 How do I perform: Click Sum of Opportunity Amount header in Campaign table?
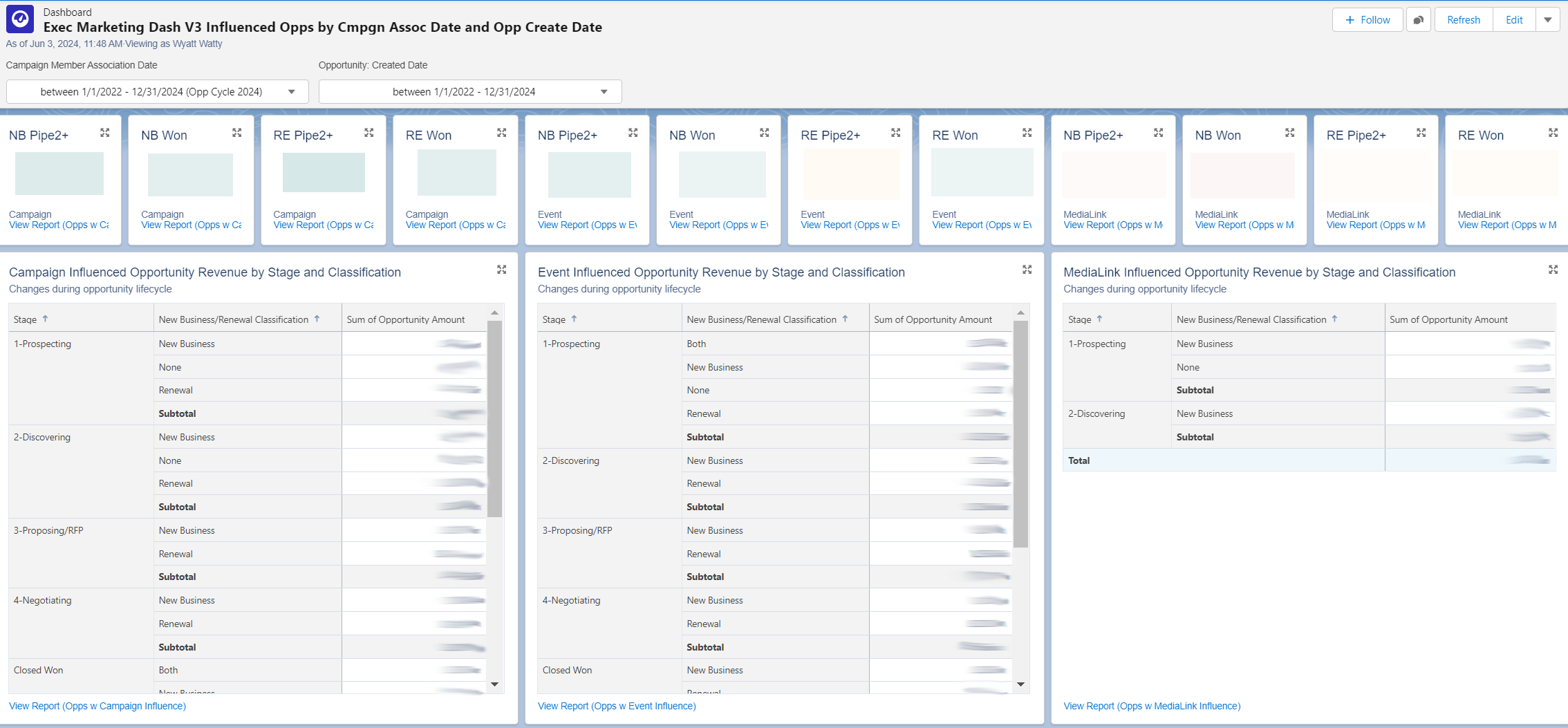point(406,319)
